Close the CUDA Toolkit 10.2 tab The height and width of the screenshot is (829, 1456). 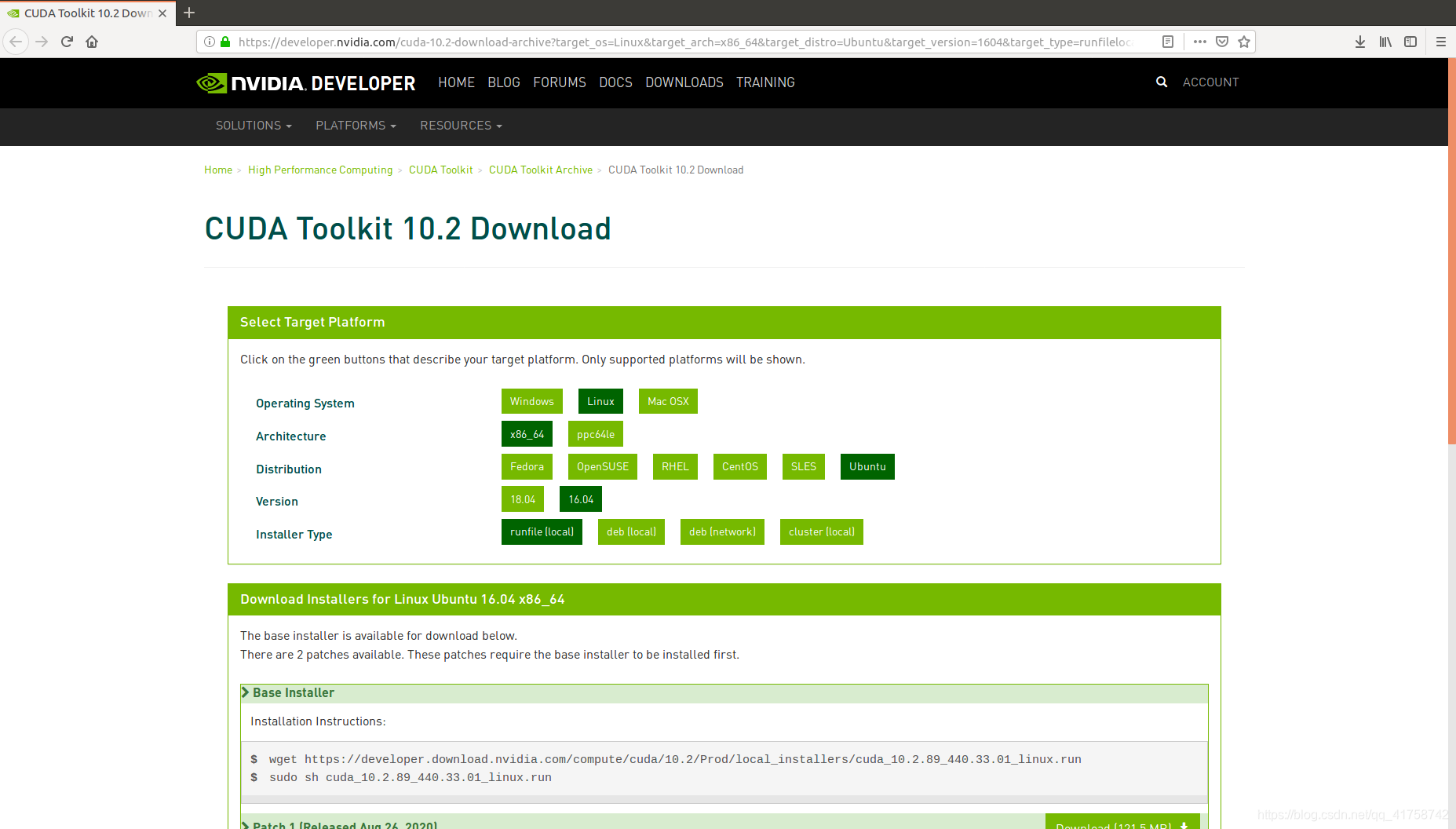point(162,13)
